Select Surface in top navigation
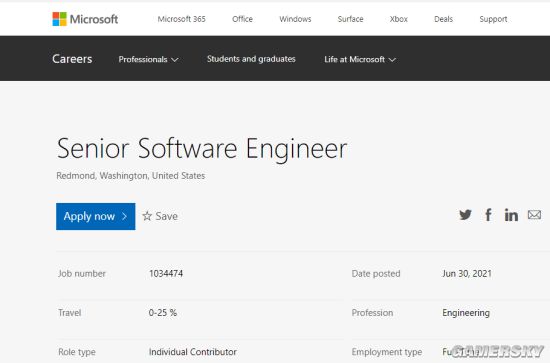 pos(350,19)
